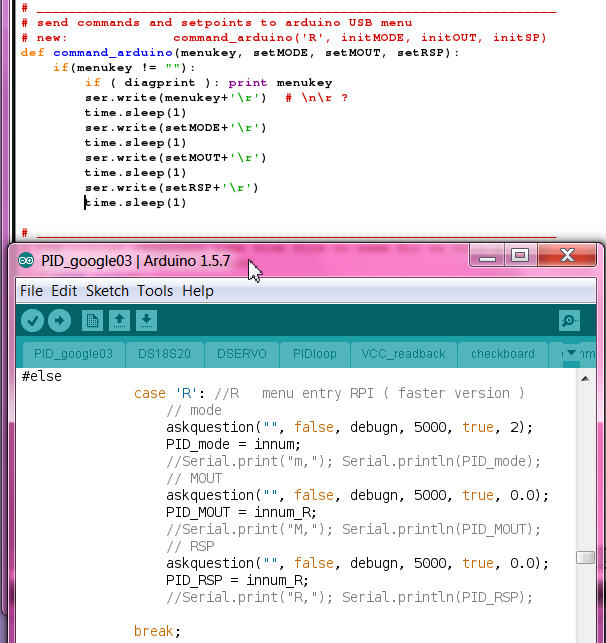Maximize the Arduino window
The width and height of the screenshot is (606, 643).
(x=518, y=256)
